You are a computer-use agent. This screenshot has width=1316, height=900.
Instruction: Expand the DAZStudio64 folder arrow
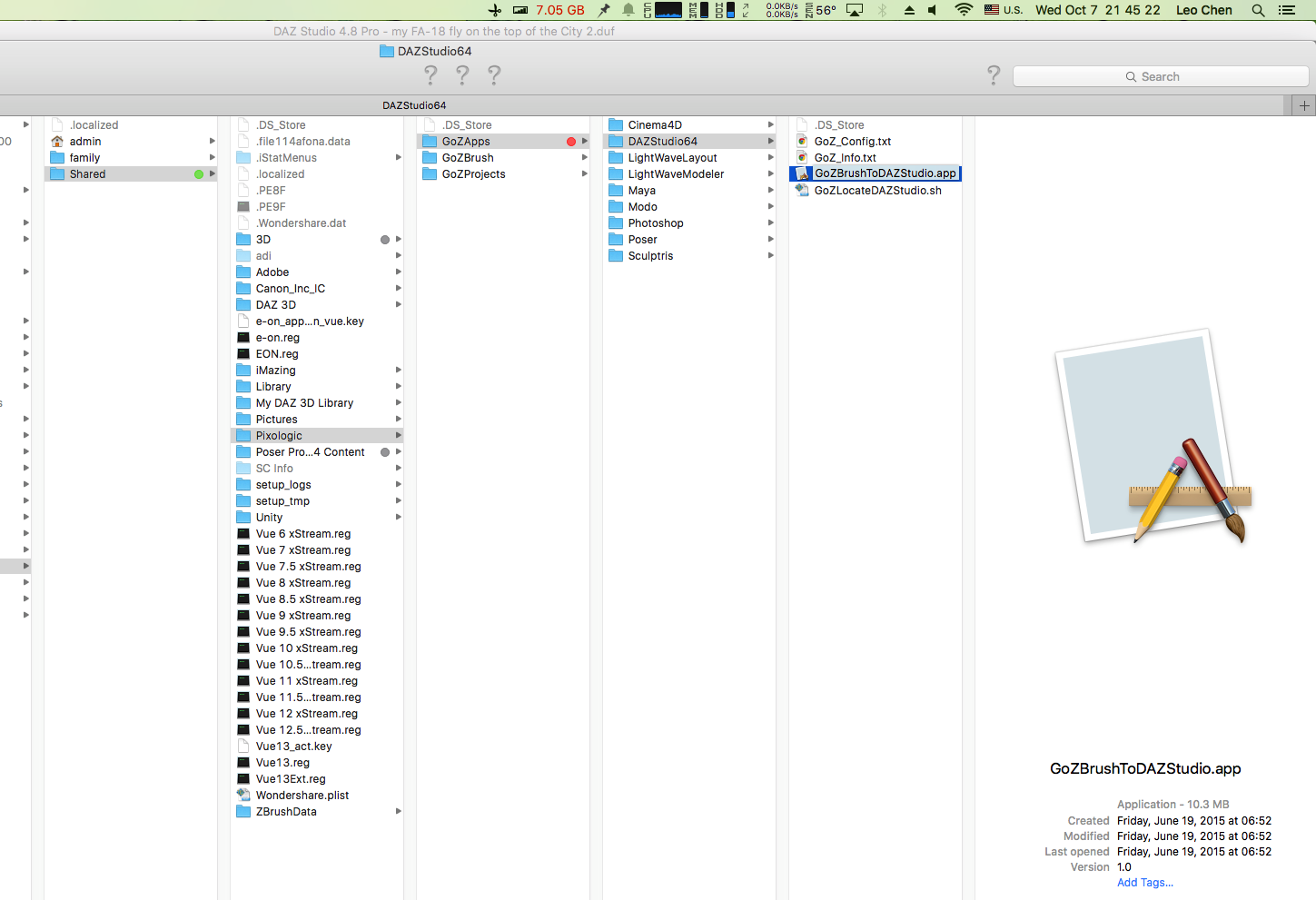point(770,141)
